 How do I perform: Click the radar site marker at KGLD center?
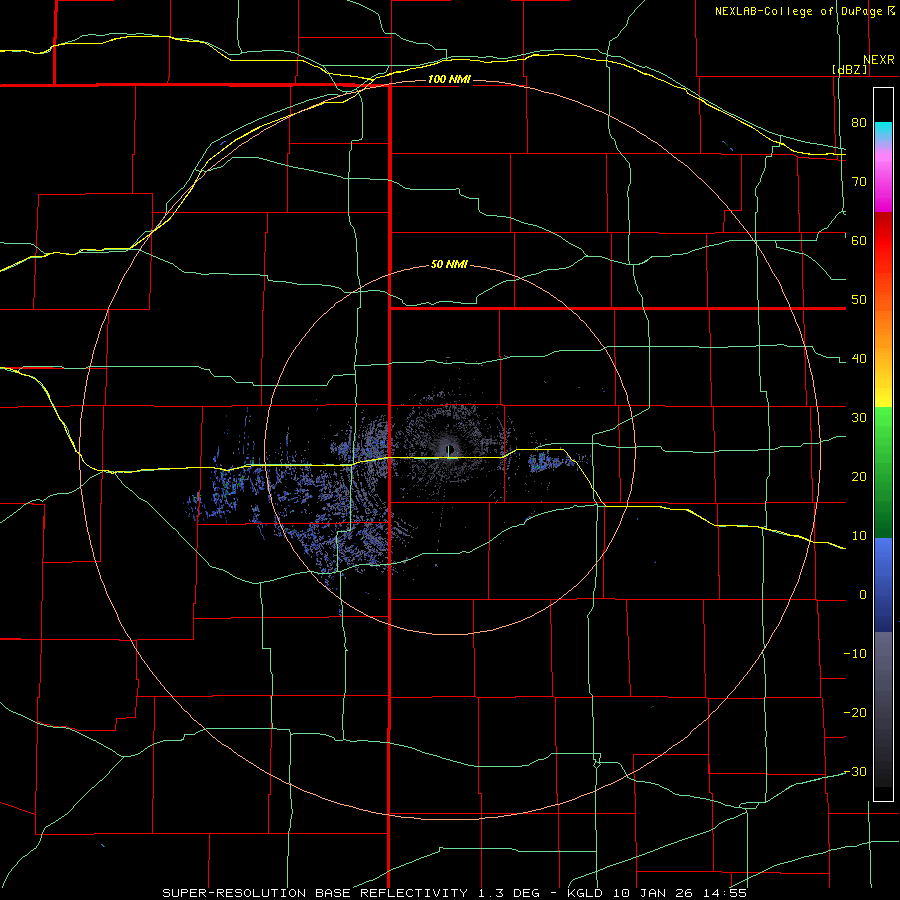tap(449, 449)
